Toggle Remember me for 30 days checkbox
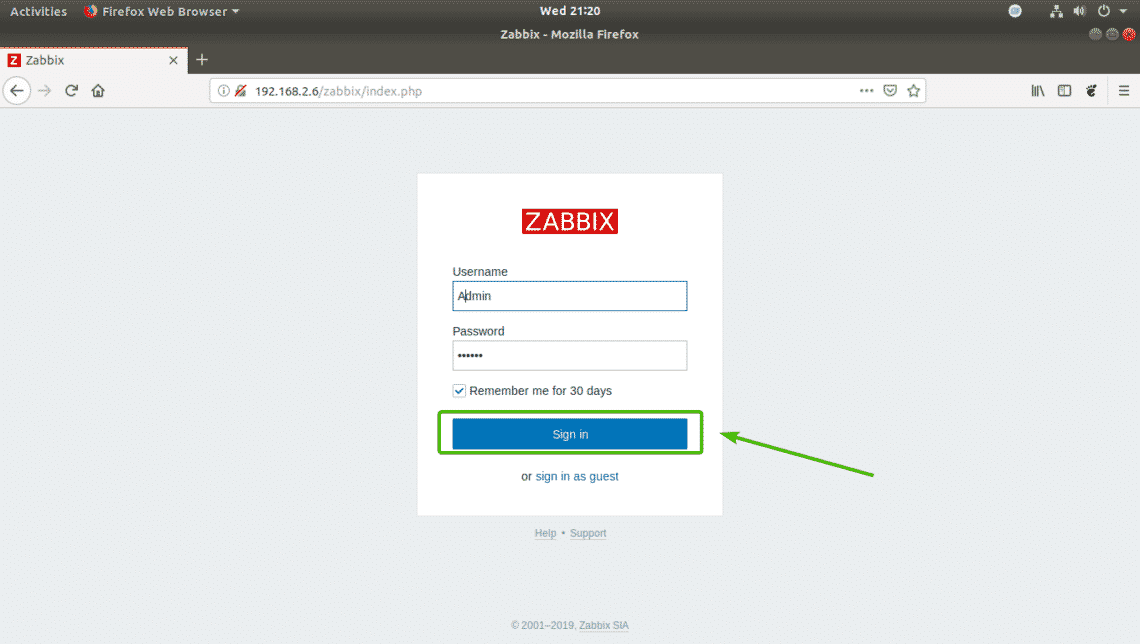The width and height of the screenshot is (1140, 644). point(459,391)
